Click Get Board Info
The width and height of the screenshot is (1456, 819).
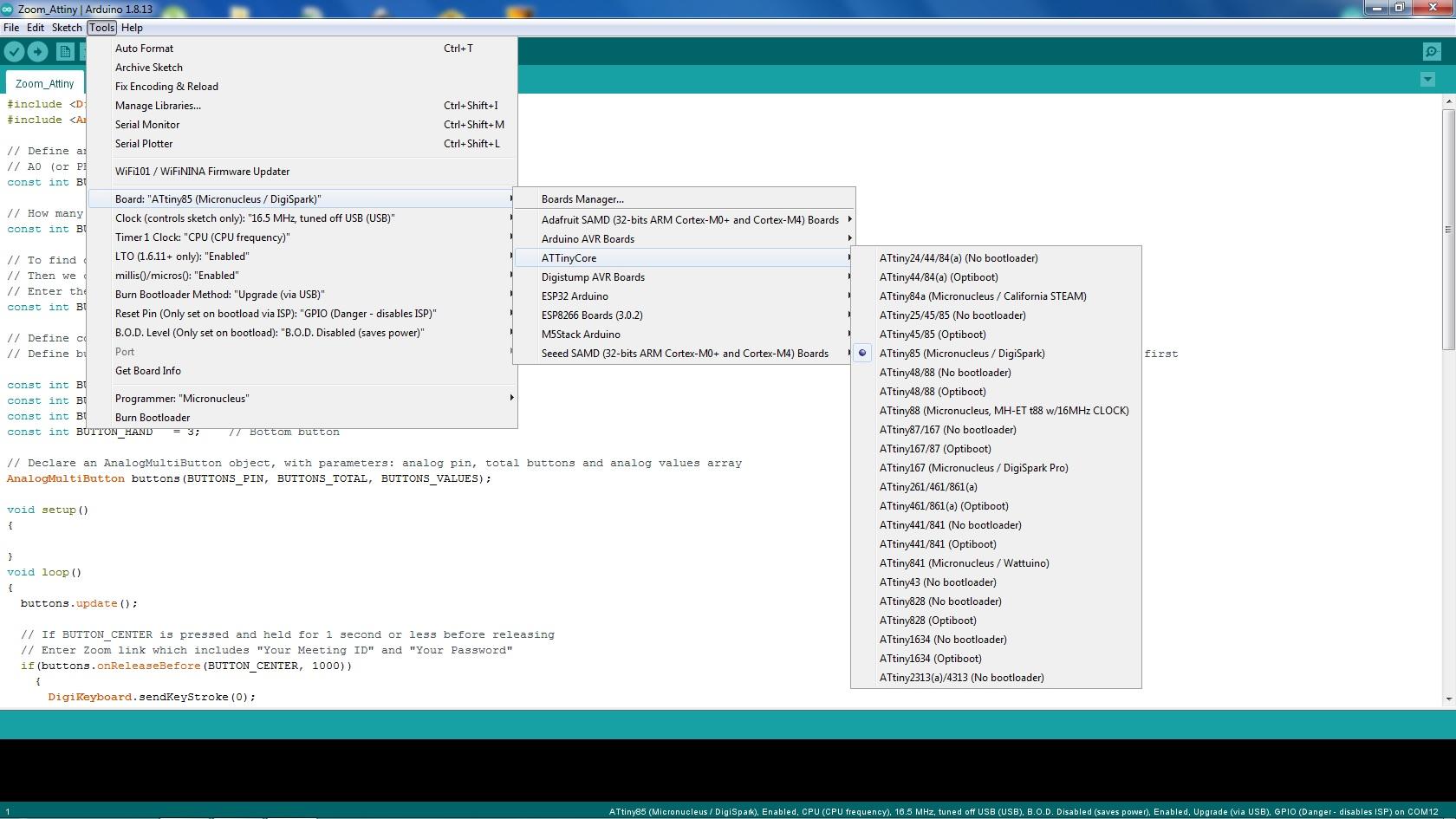click(x=302, y=371)
